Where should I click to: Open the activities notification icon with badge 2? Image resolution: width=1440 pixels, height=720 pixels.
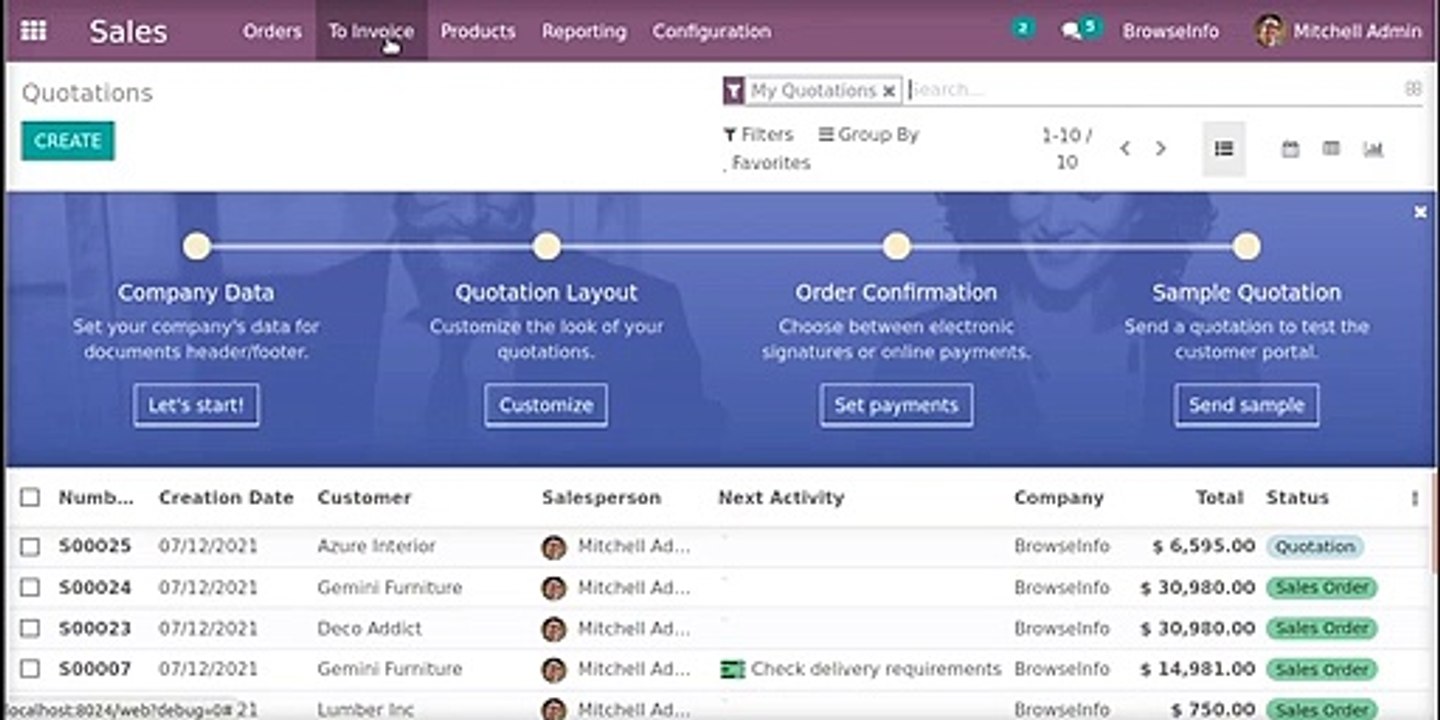pos(1022,28)
